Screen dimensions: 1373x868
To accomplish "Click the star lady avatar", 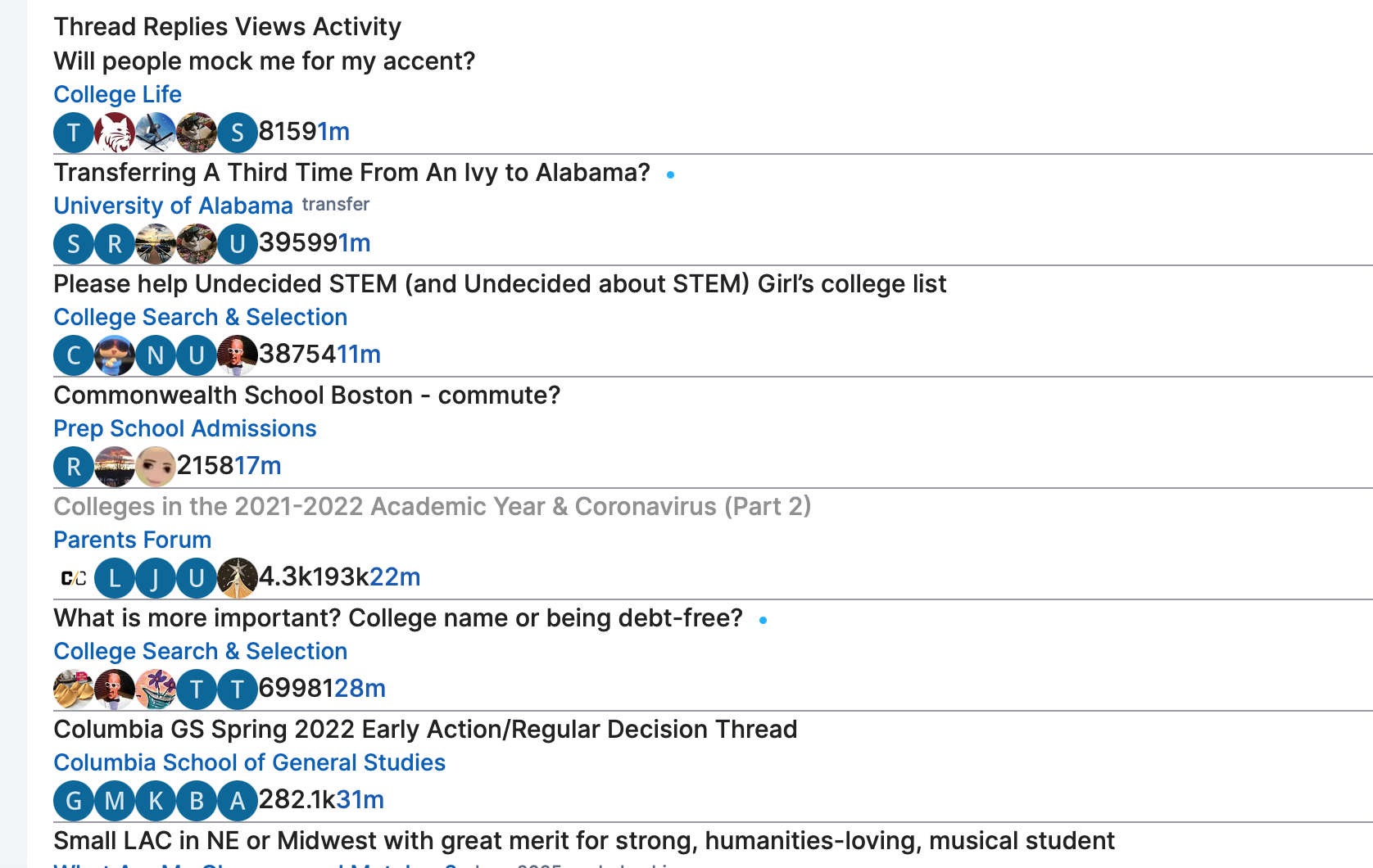I will (238, 577).
